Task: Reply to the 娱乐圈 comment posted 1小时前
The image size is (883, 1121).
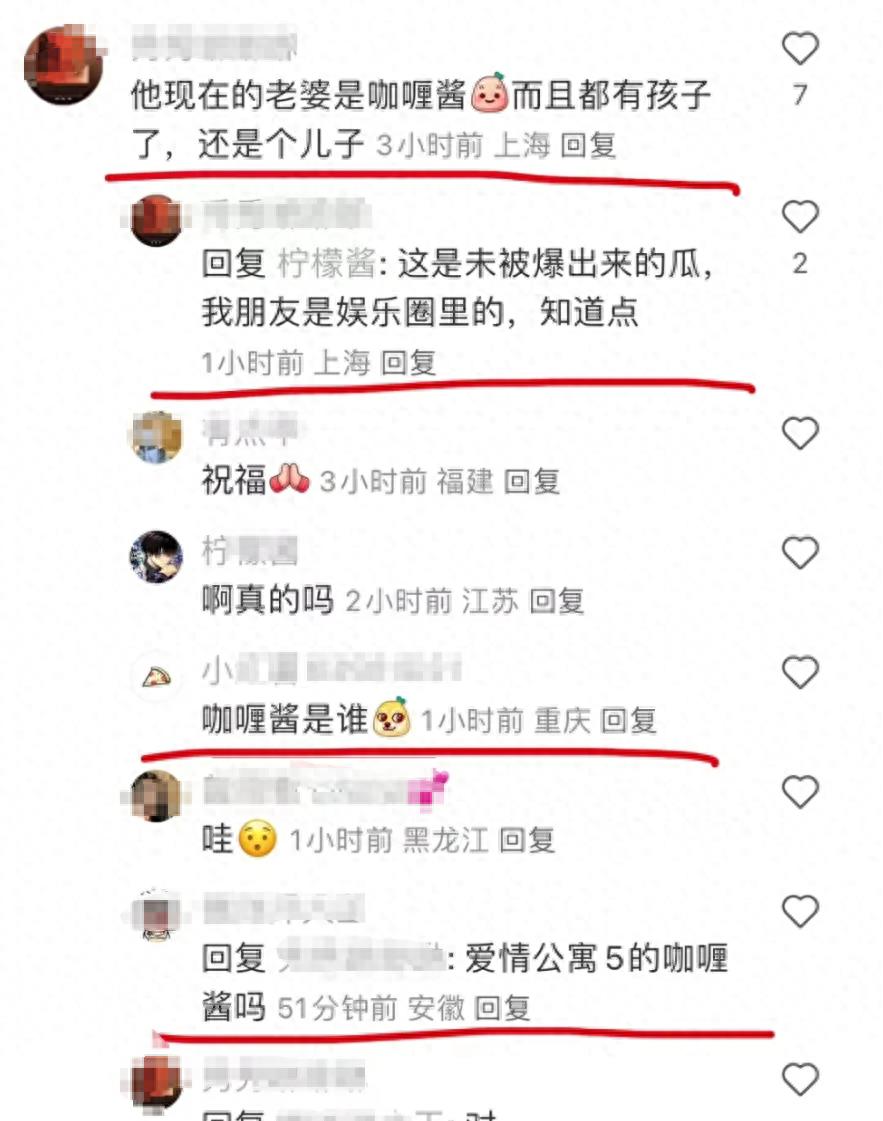Action: point(408,362)
